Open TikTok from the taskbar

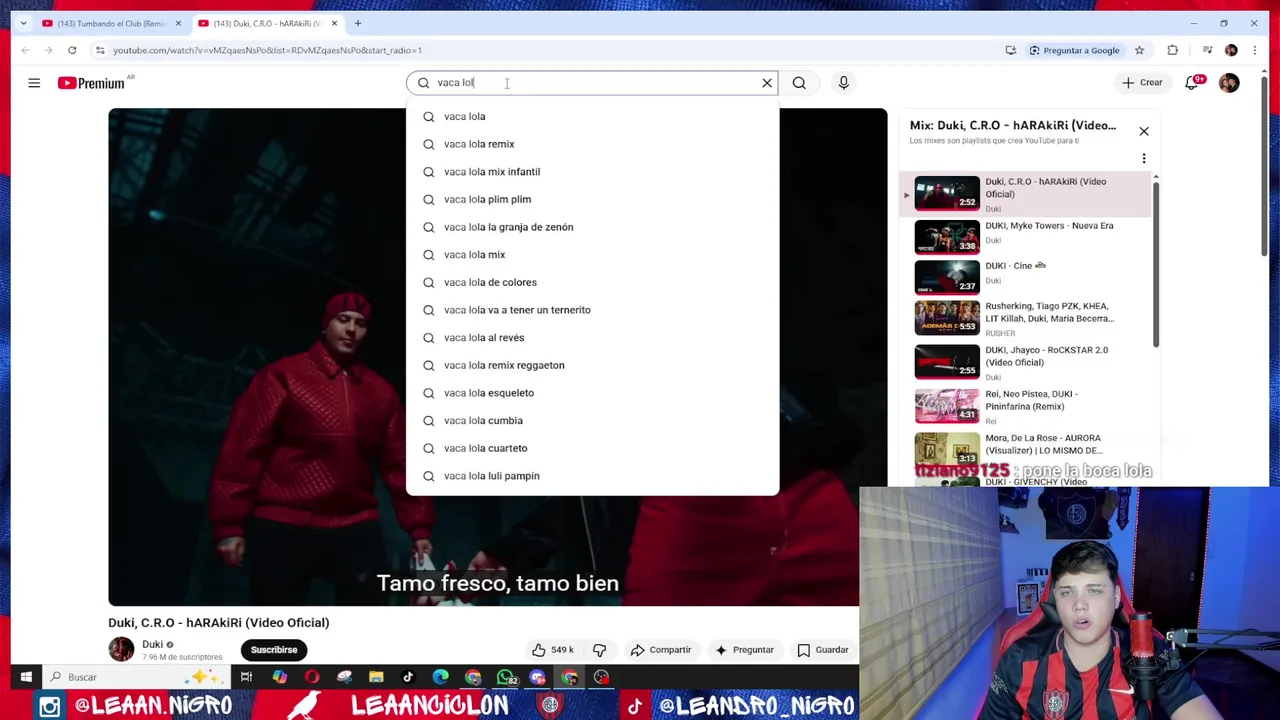(408, 677)
